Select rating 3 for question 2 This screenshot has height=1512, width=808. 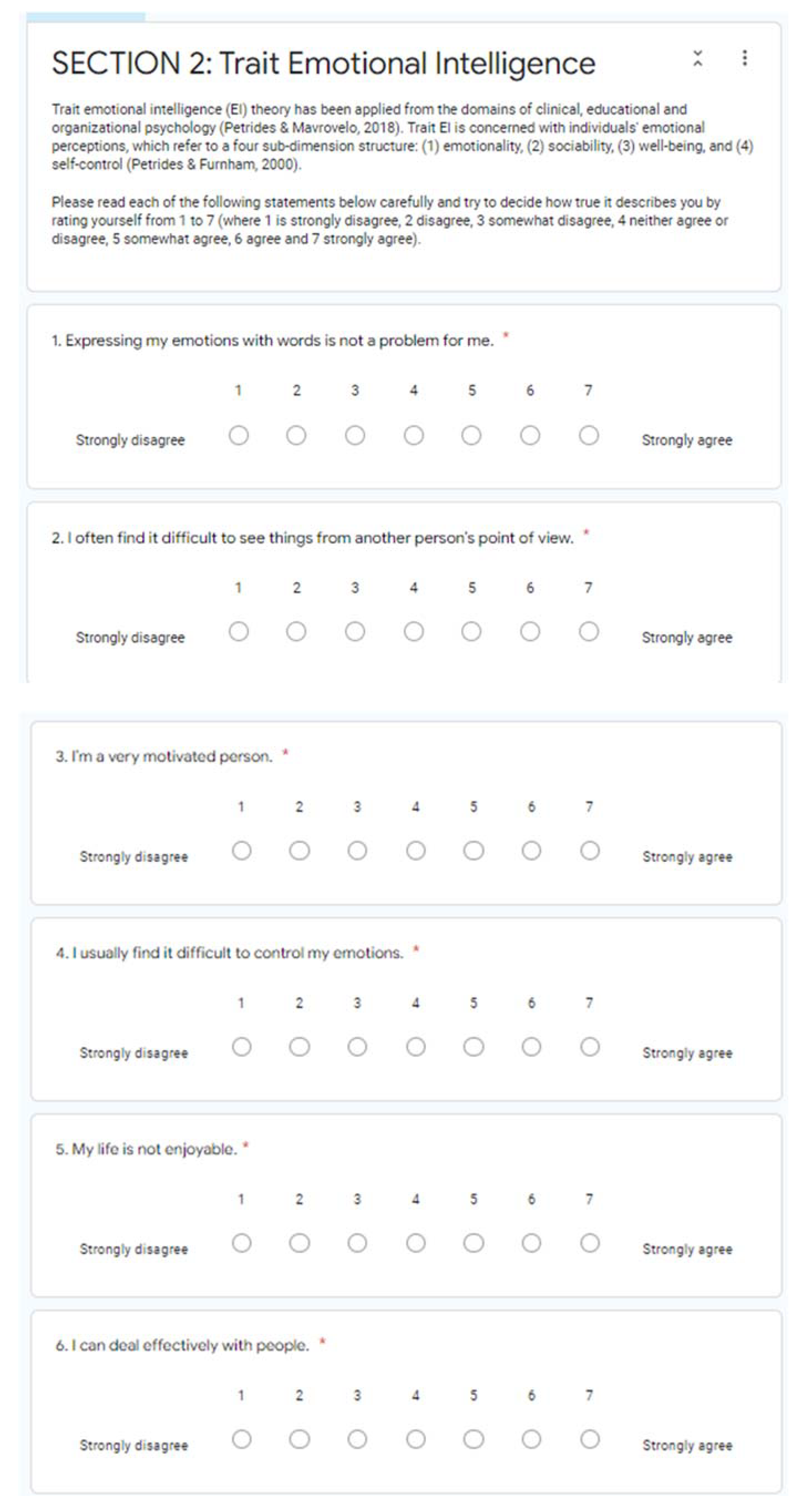tap(355, 632)
